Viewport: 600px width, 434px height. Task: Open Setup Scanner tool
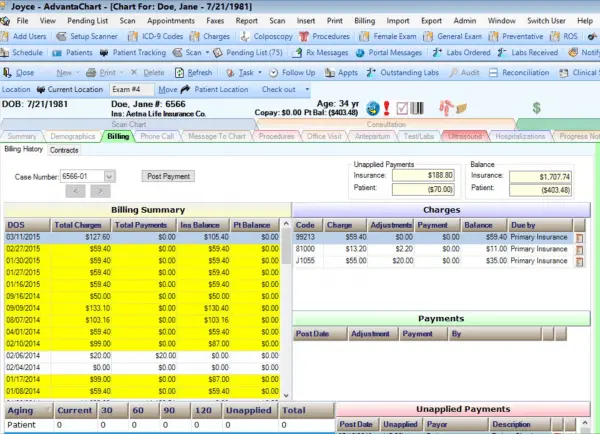[x=87, y=37]
